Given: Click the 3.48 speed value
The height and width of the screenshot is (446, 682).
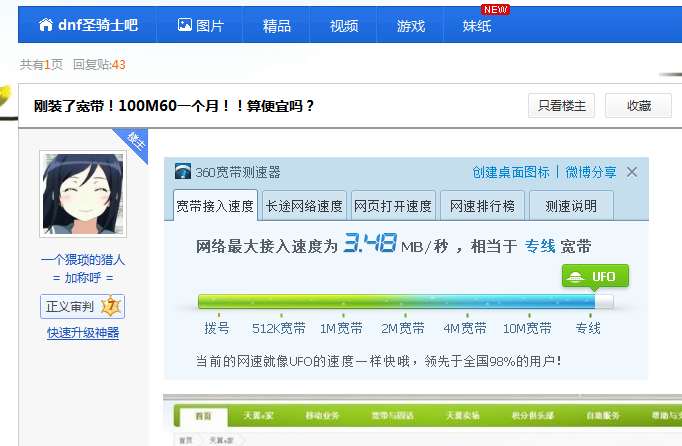Looking at the screenshot, I should click(x=370, y=243).
